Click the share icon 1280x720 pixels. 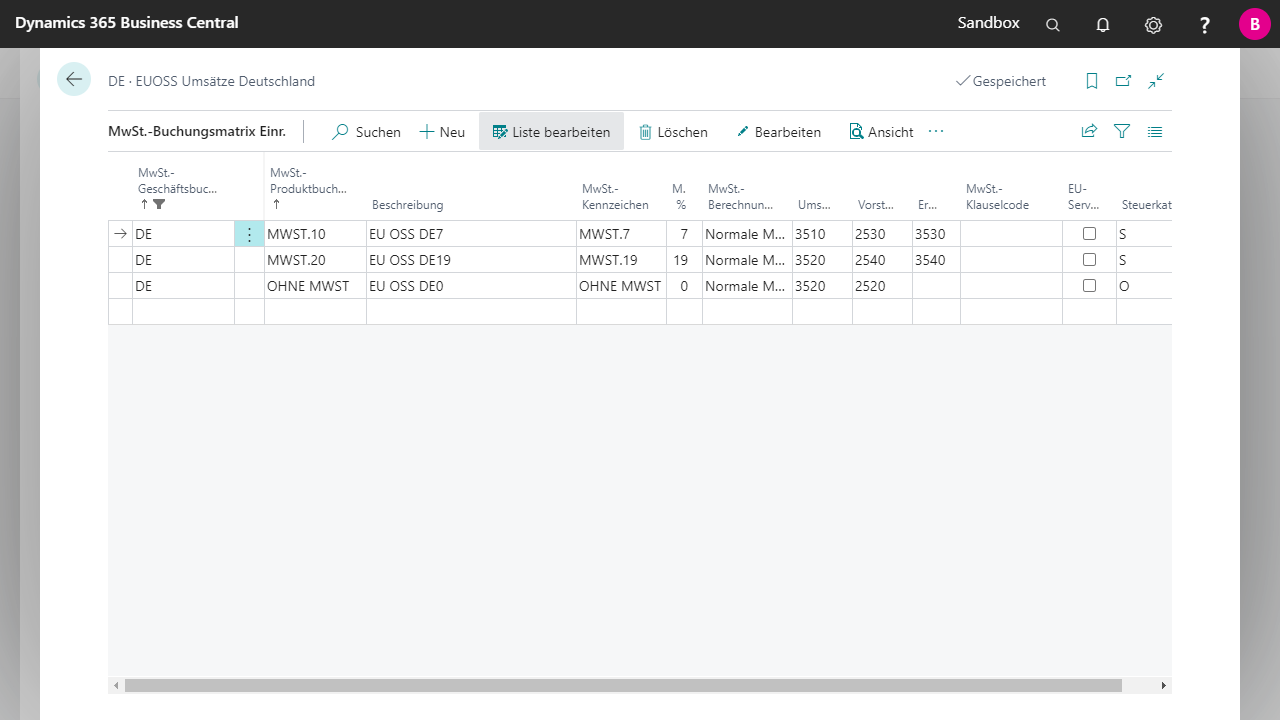pos(1089,131)
